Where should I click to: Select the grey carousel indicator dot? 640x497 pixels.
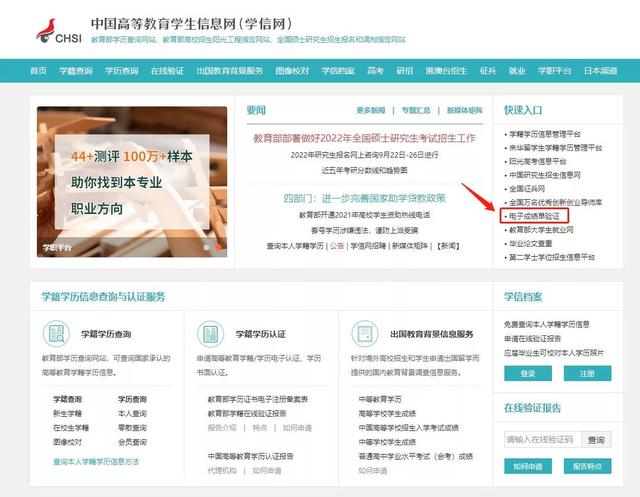pyautogui.click(x=207, y=247)
